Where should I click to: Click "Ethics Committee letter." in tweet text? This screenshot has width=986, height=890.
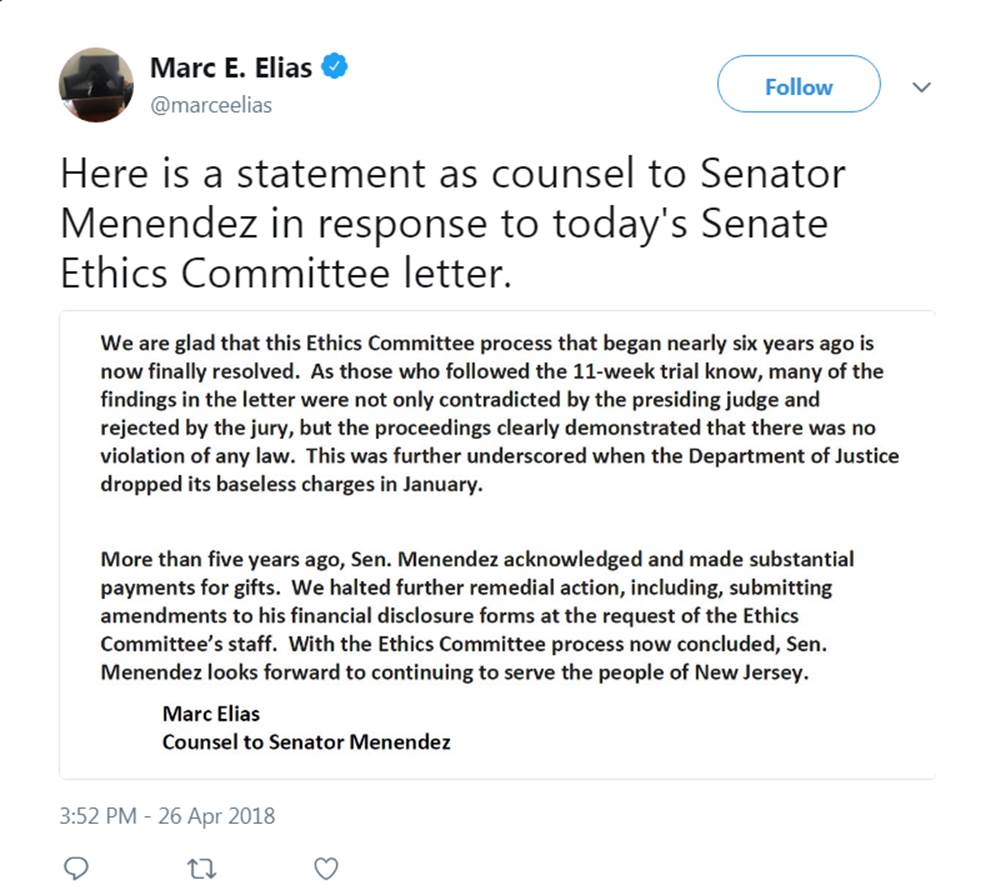coord(286,273)
